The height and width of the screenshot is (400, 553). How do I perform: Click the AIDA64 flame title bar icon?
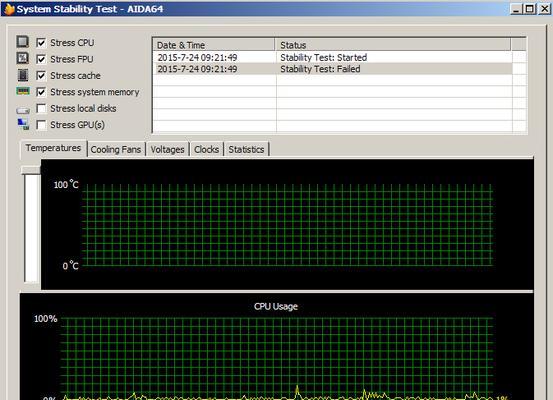tap(9, 9)
